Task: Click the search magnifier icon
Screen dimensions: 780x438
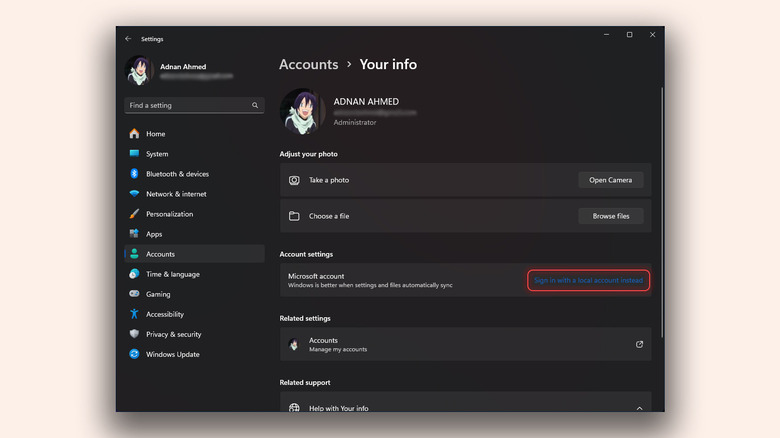Action: point(255,105)
